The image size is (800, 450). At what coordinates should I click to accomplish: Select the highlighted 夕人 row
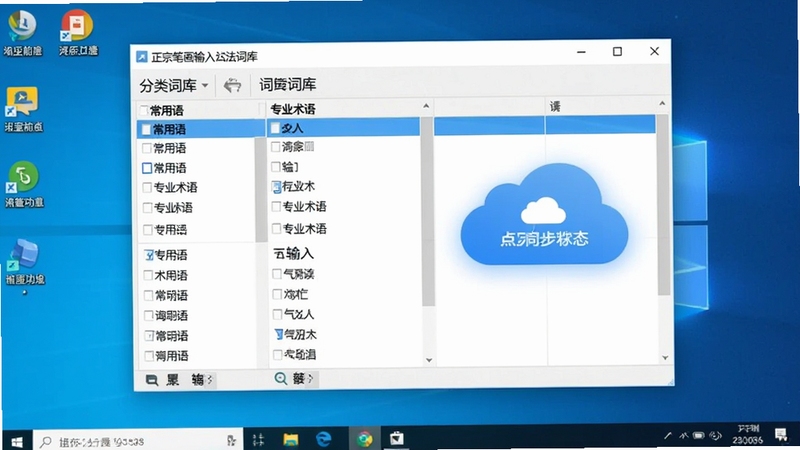tap(344, 128)
